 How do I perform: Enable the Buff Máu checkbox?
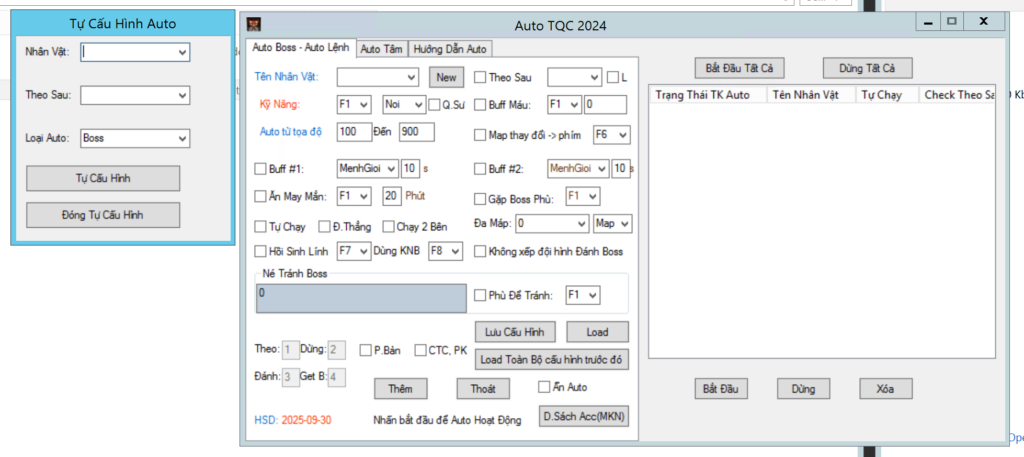480,104
